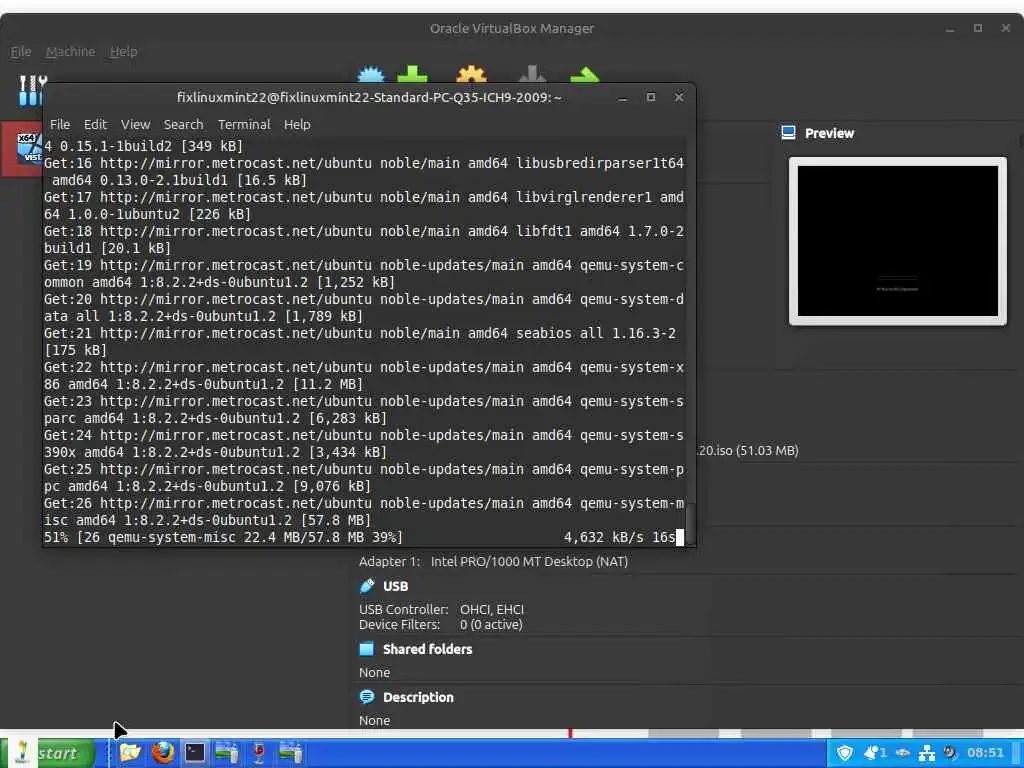
Task: Close the terminal window
Action: pyautogui.click(x=679, y=97)
